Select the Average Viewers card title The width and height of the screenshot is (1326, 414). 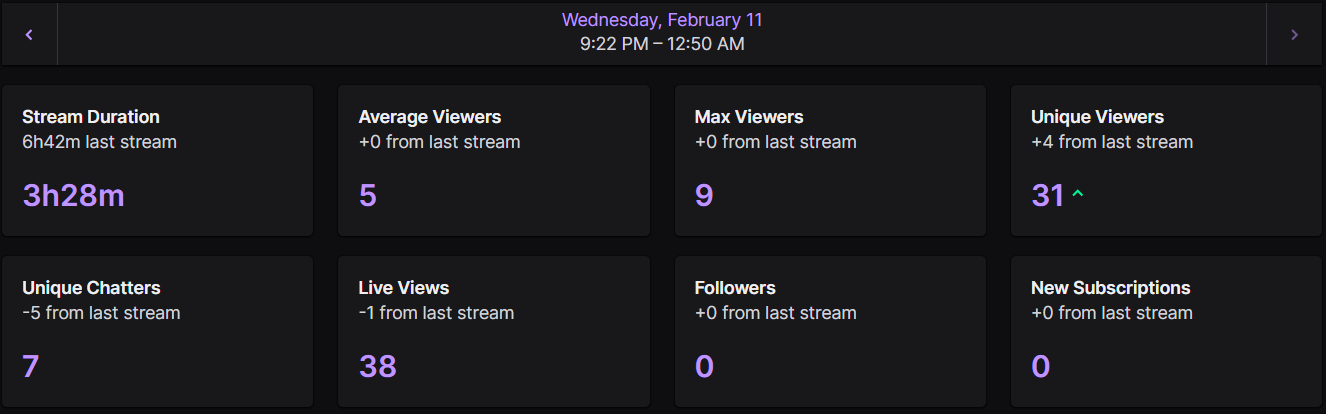(430, 117)
